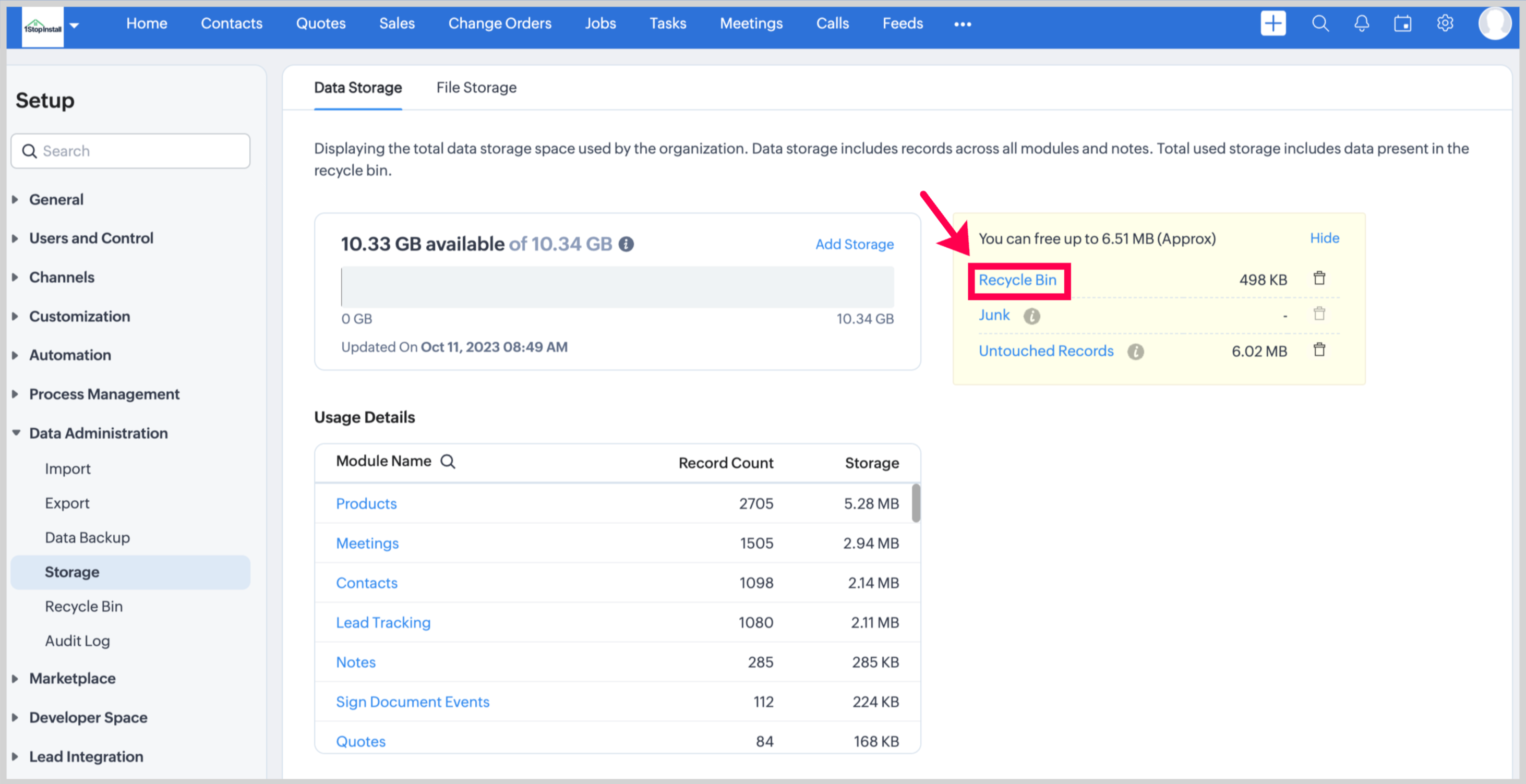Open the calendar icon in top bar
Screen dimensions: 1526x784
pyautogui.click(x=1402, y=23)
